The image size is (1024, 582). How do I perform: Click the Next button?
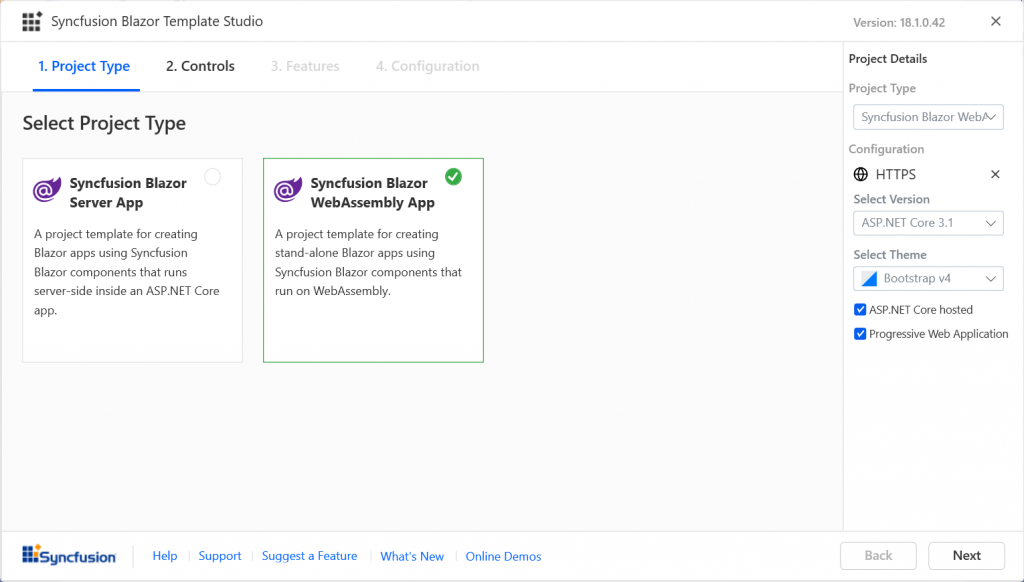coord(966,556)
